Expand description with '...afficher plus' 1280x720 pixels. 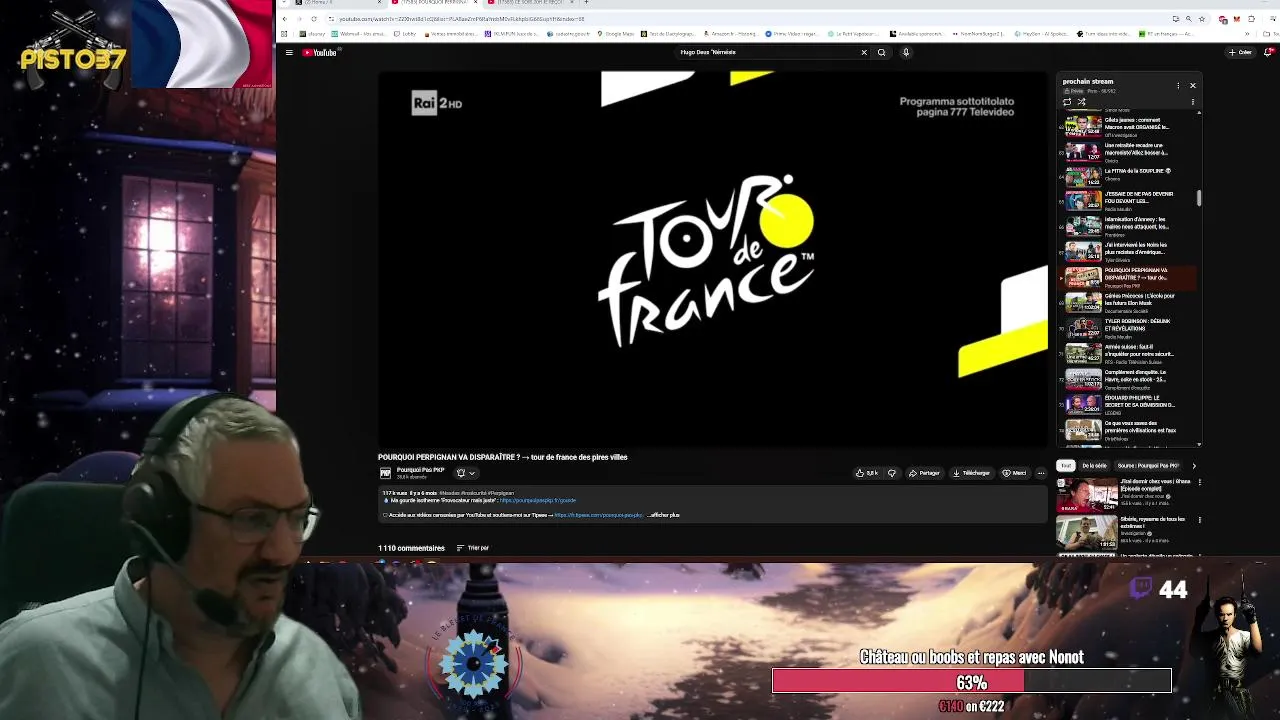(x=664, y=515)
